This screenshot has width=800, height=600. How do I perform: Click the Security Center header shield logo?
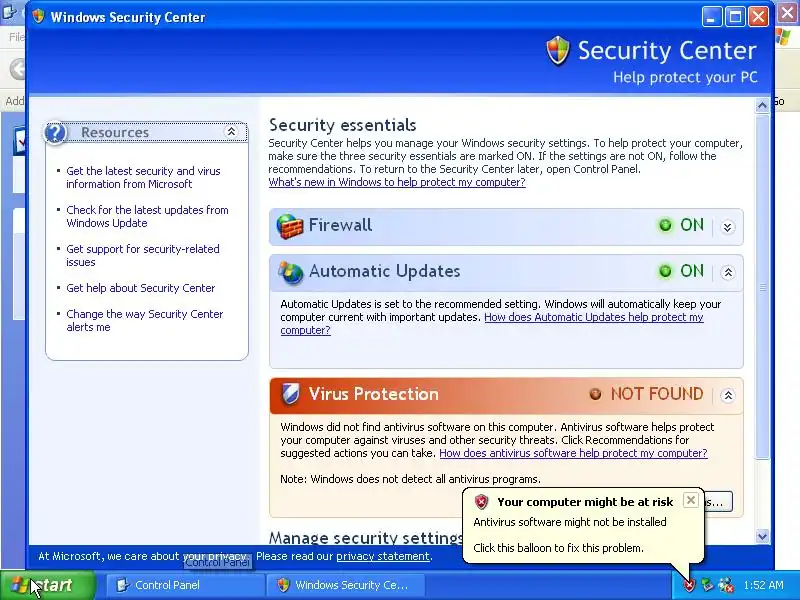click(558, 50)
